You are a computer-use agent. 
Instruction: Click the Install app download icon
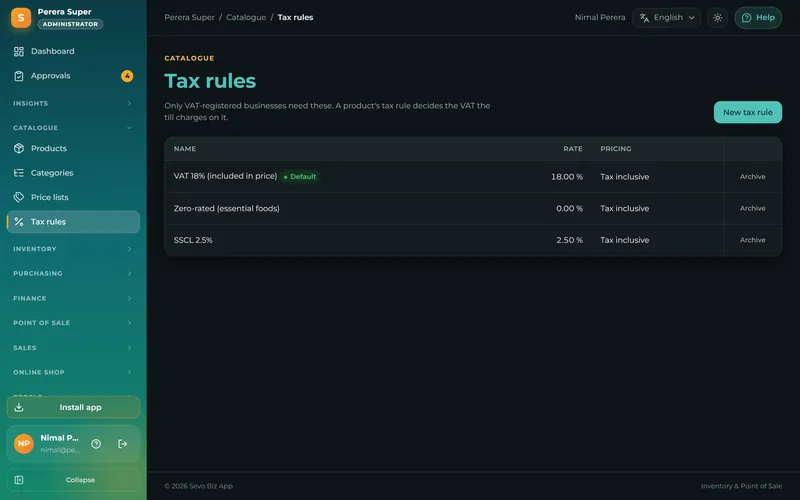click(x=19, y=407)
